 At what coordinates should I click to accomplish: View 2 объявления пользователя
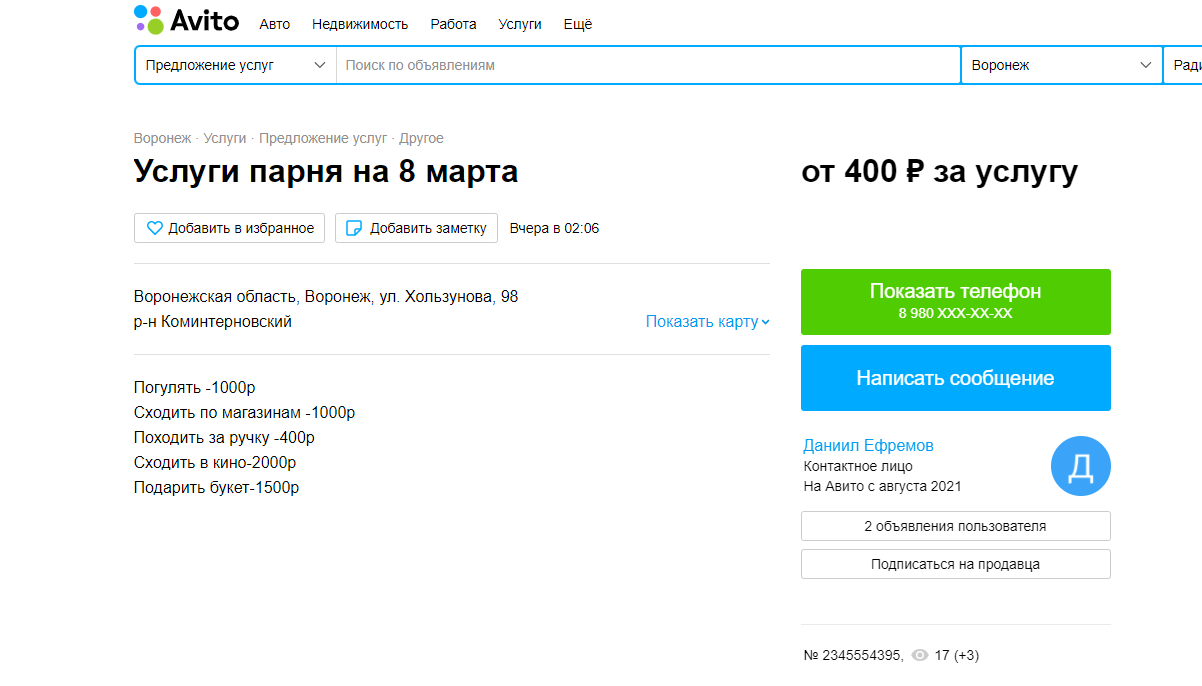coord(955,526)
